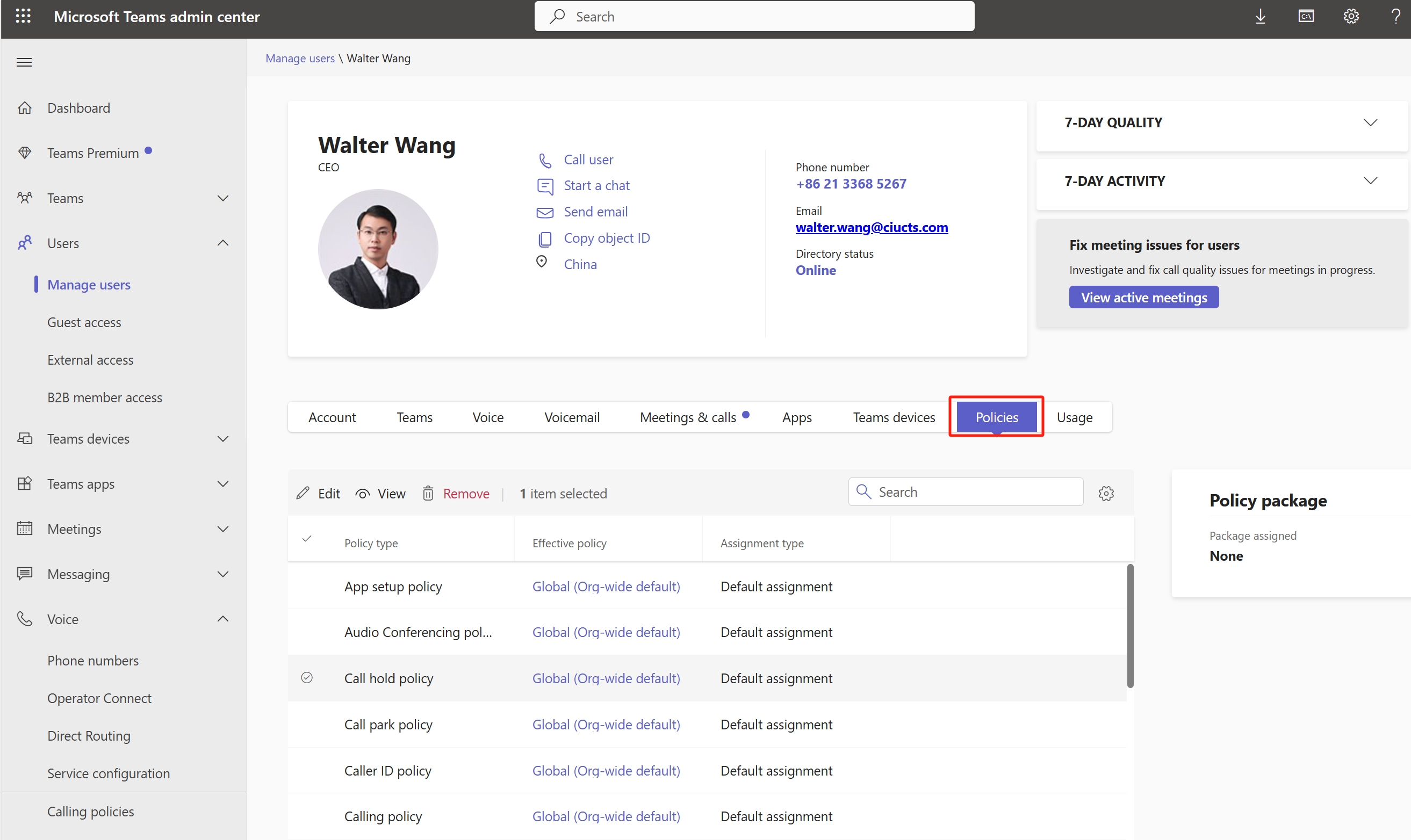Toggle the hamburger navigation menu
Screen dimensions: 1411x840
click(x=24, y=62)
